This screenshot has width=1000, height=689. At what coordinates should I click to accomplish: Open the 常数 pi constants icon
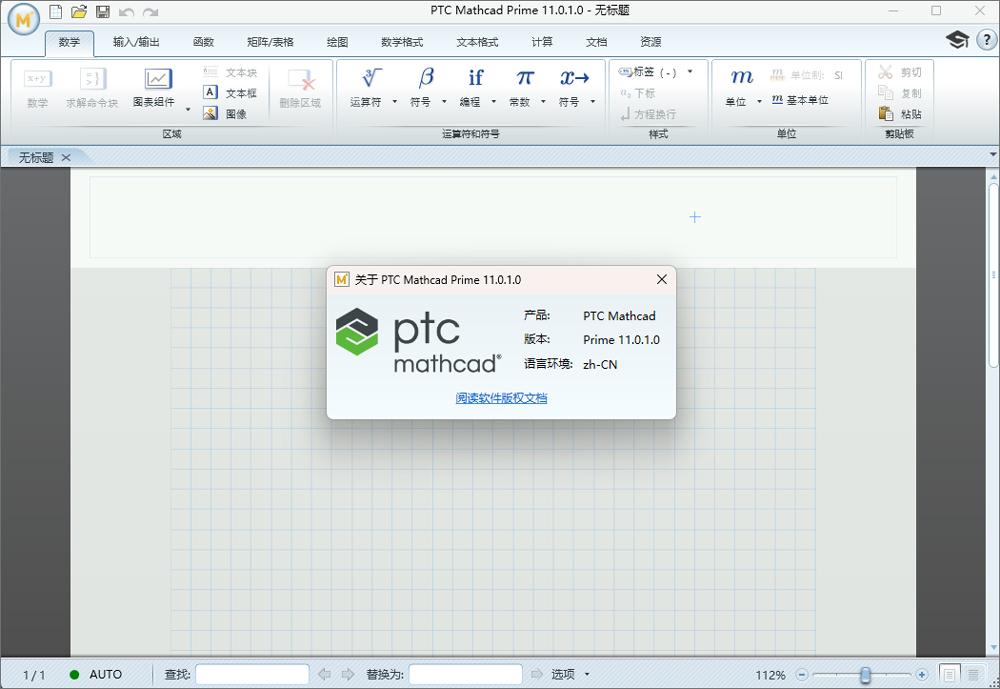[x=525, y=78]
